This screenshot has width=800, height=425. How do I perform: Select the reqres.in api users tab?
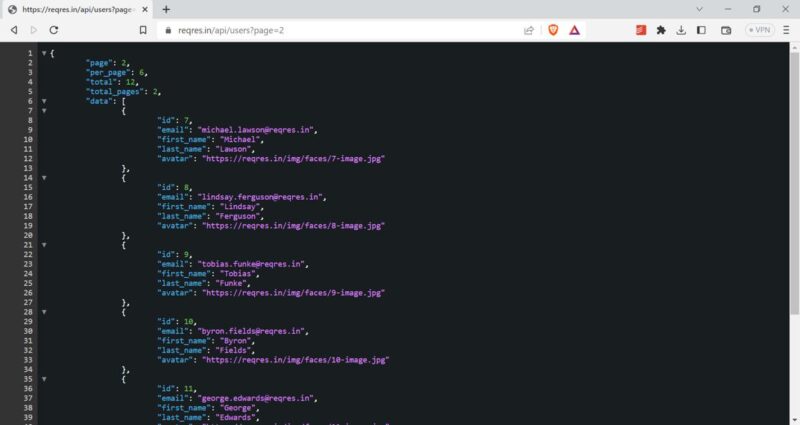pyautogui.click(x=78, y=9)
